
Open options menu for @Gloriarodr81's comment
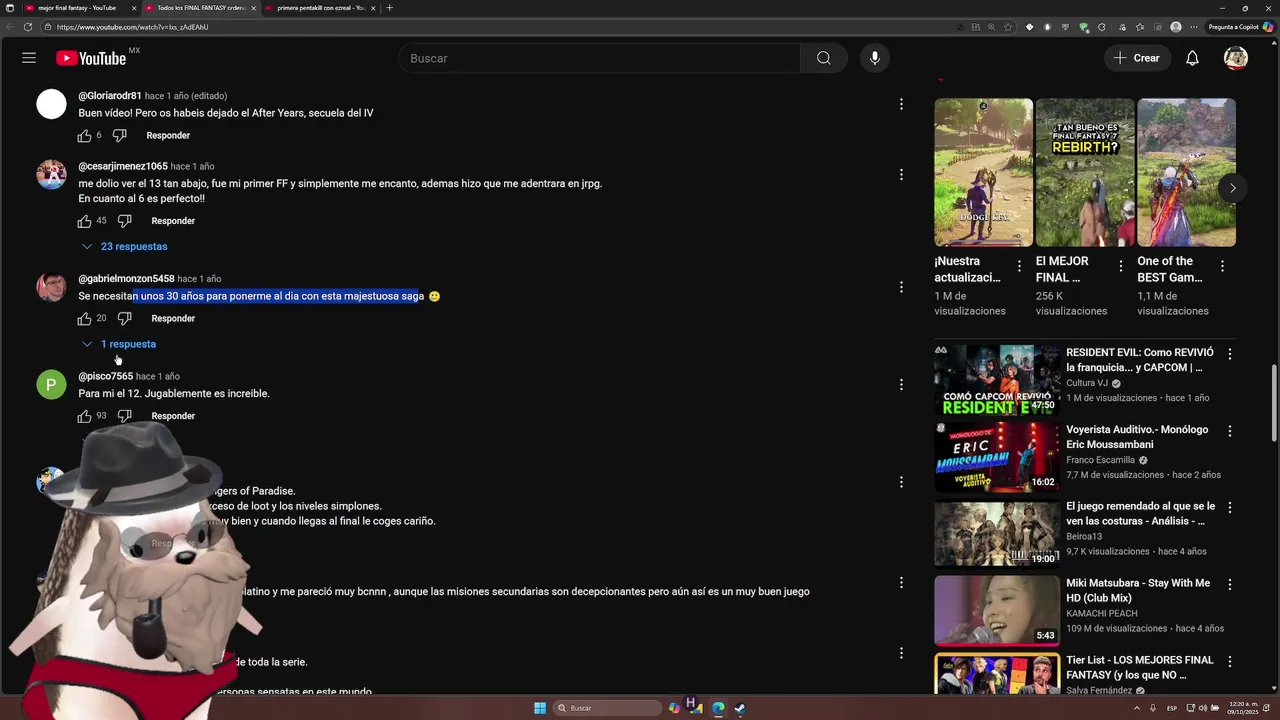(x=901, y=104)
